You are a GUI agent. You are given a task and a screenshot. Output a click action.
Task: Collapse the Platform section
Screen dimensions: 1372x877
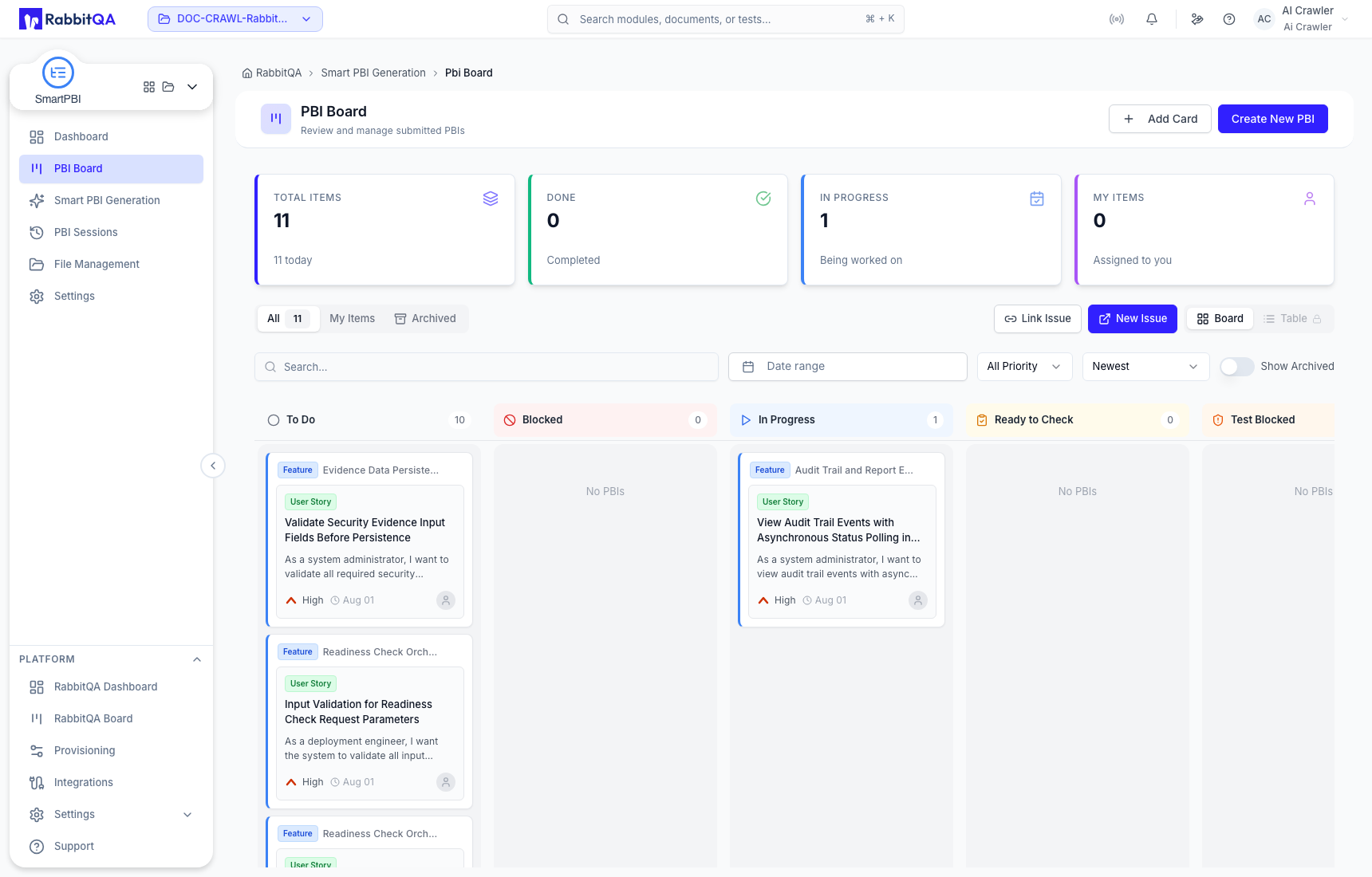click(197, 659)
